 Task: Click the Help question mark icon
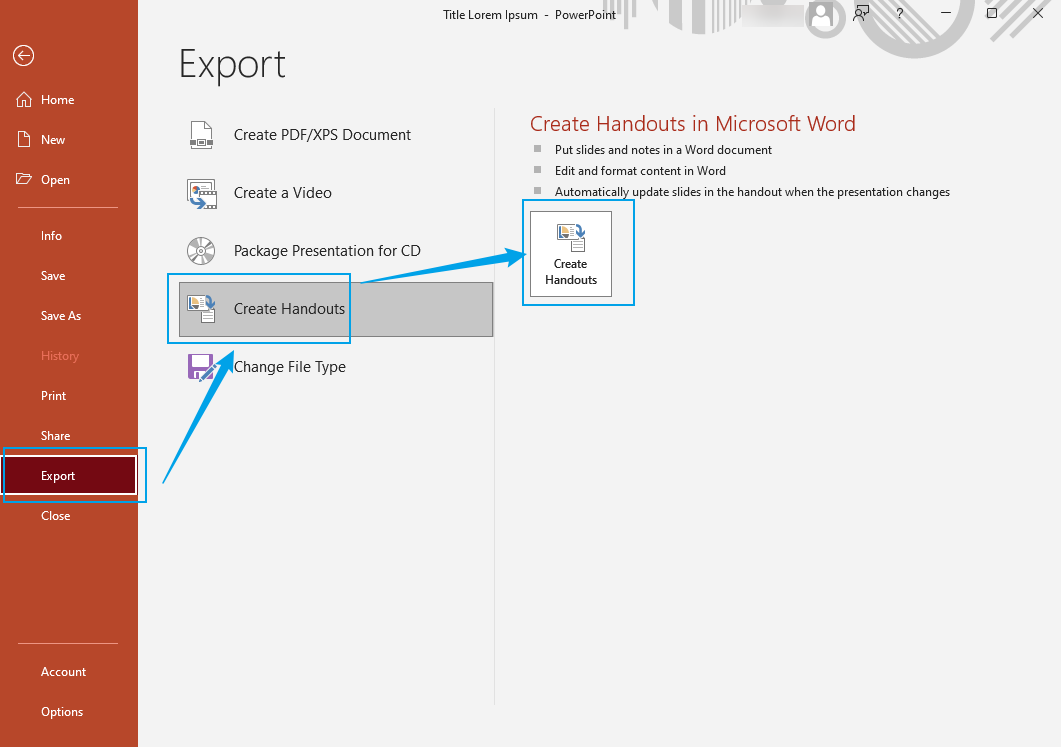(898, 14)
